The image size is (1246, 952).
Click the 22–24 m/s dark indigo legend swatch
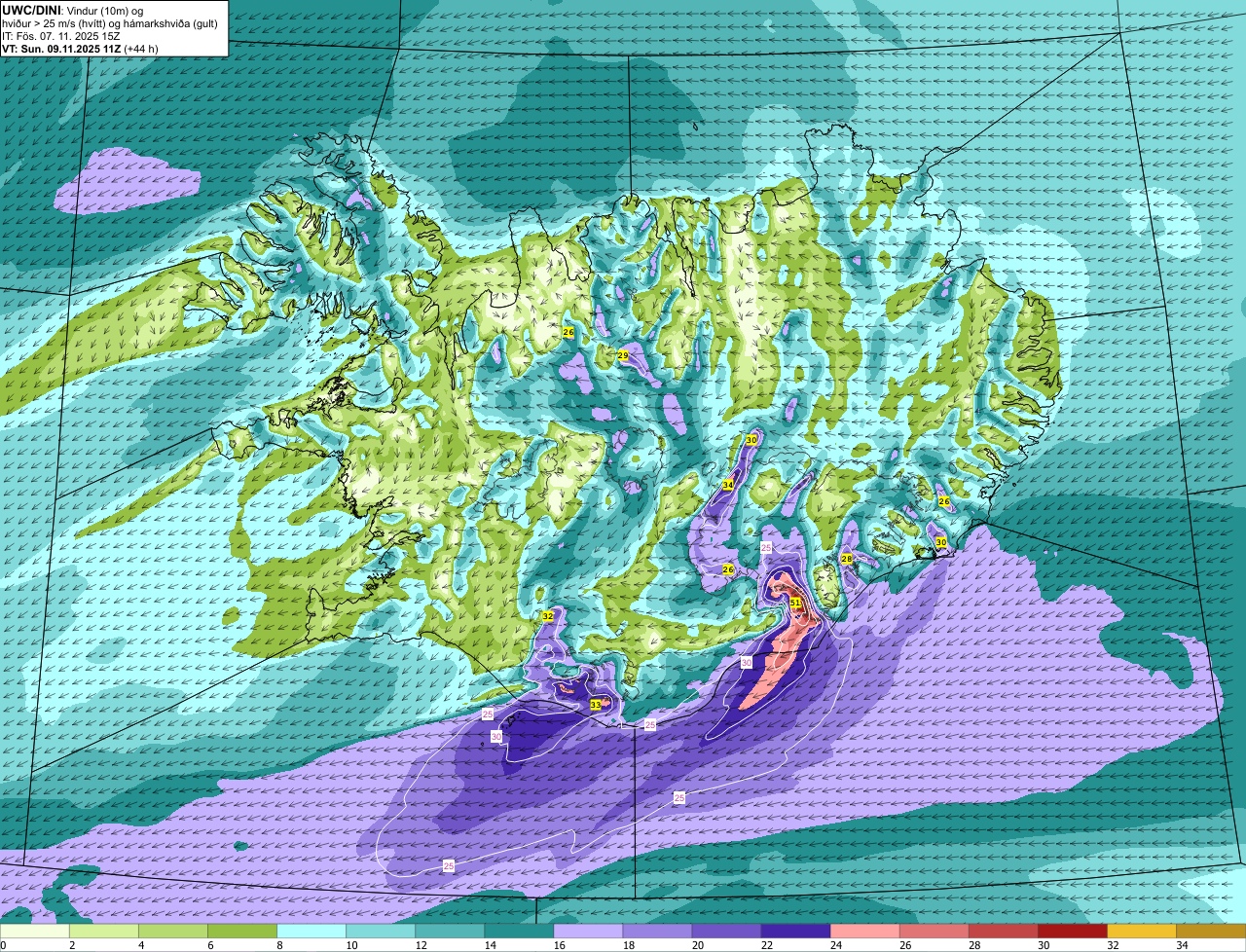(795, 932)
